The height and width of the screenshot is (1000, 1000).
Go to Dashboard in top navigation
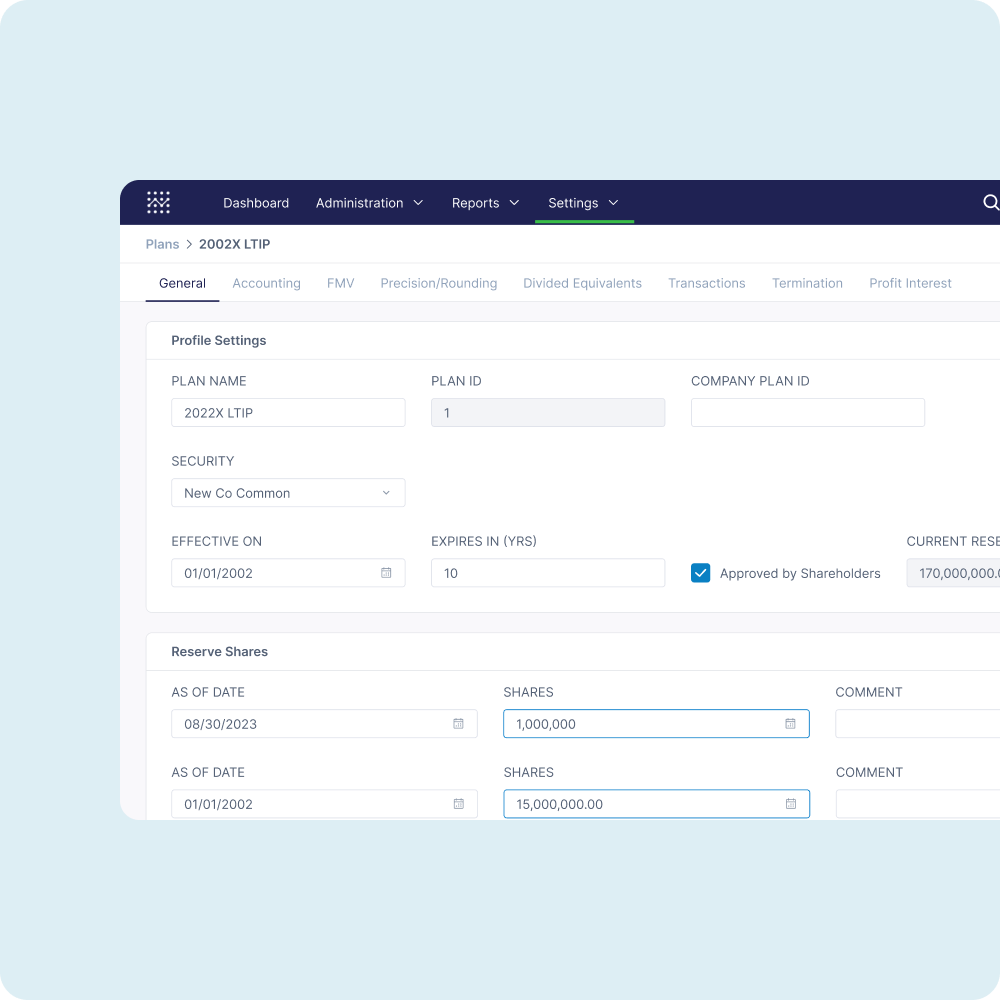click(x=256, y=203)
